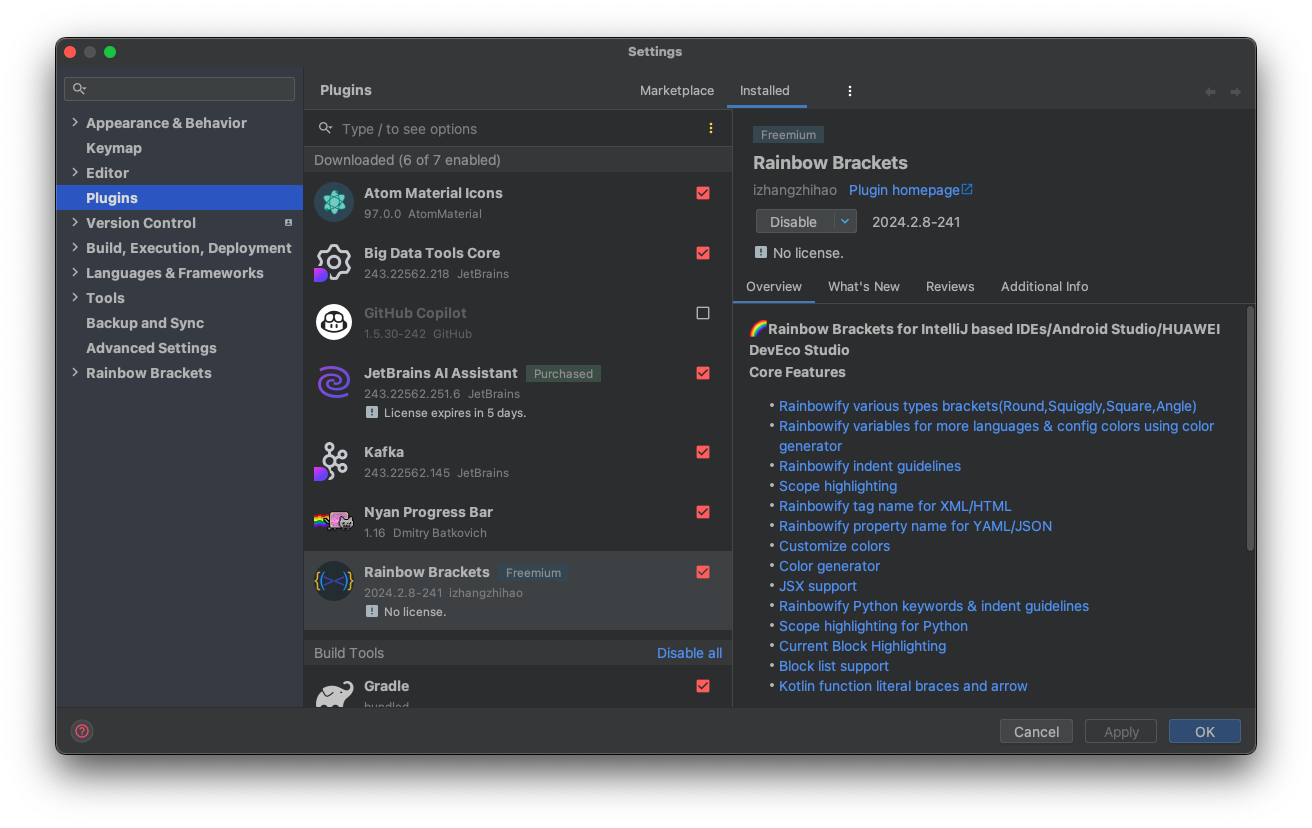Screen dimensions: 1312x828
Task: Select Advanced Settings item
Action: coord(151,348)
